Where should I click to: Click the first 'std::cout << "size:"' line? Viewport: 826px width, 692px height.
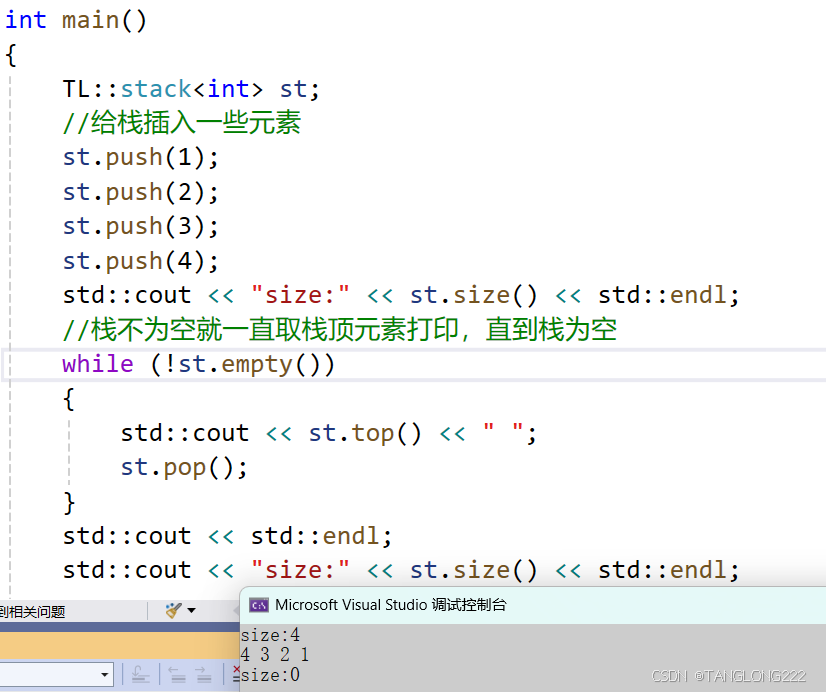[x=401, y=295]
